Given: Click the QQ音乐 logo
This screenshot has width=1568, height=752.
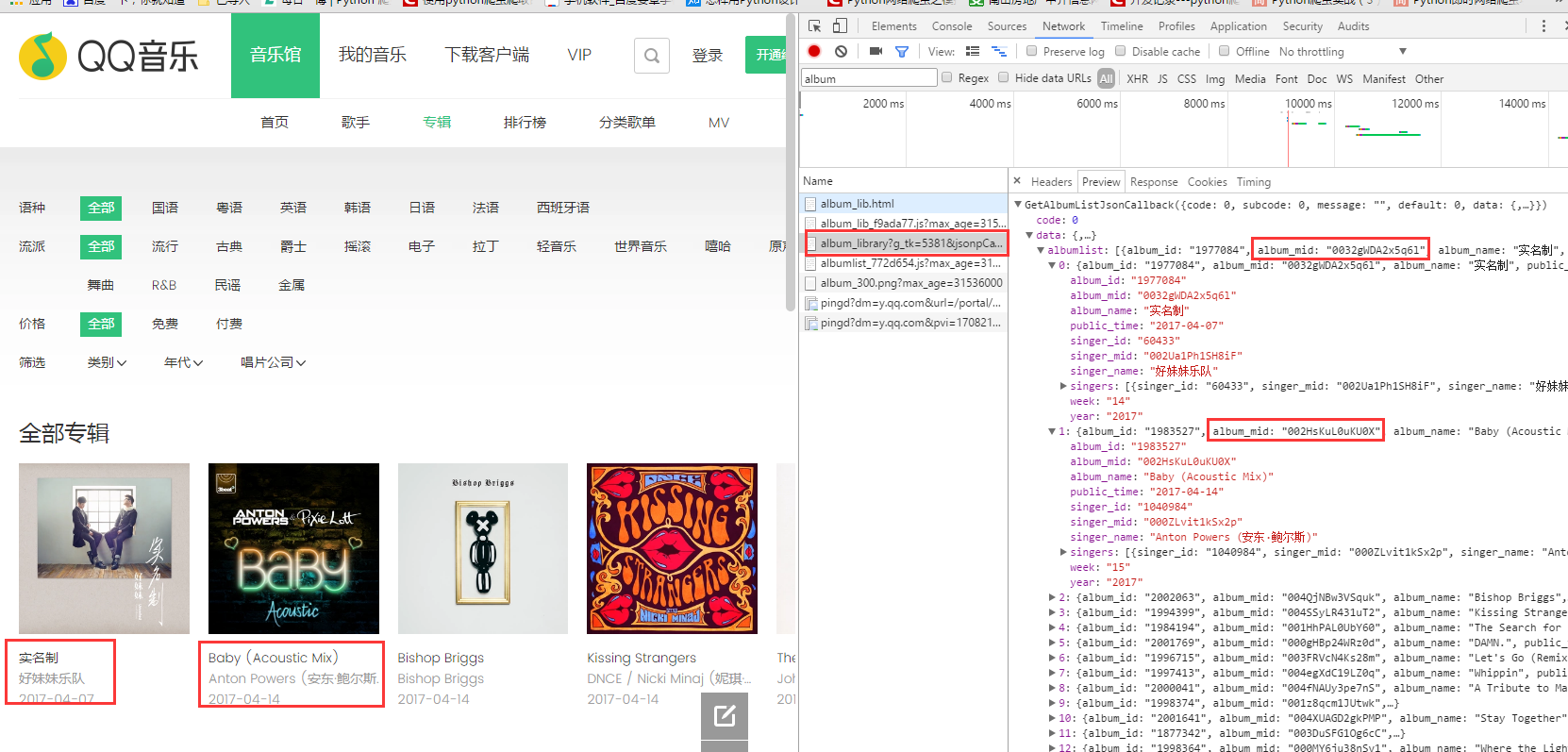Looking at the screenshot, I should [108, 57].
